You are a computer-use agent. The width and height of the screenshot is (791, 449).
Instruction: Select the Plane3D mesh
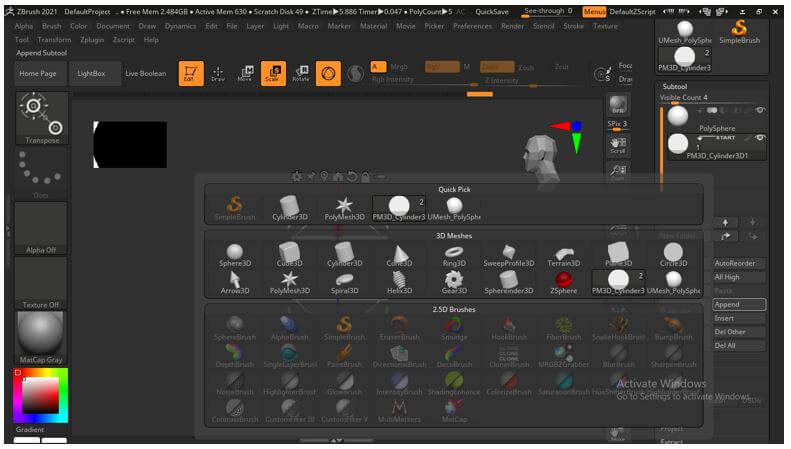pos(618,255)
